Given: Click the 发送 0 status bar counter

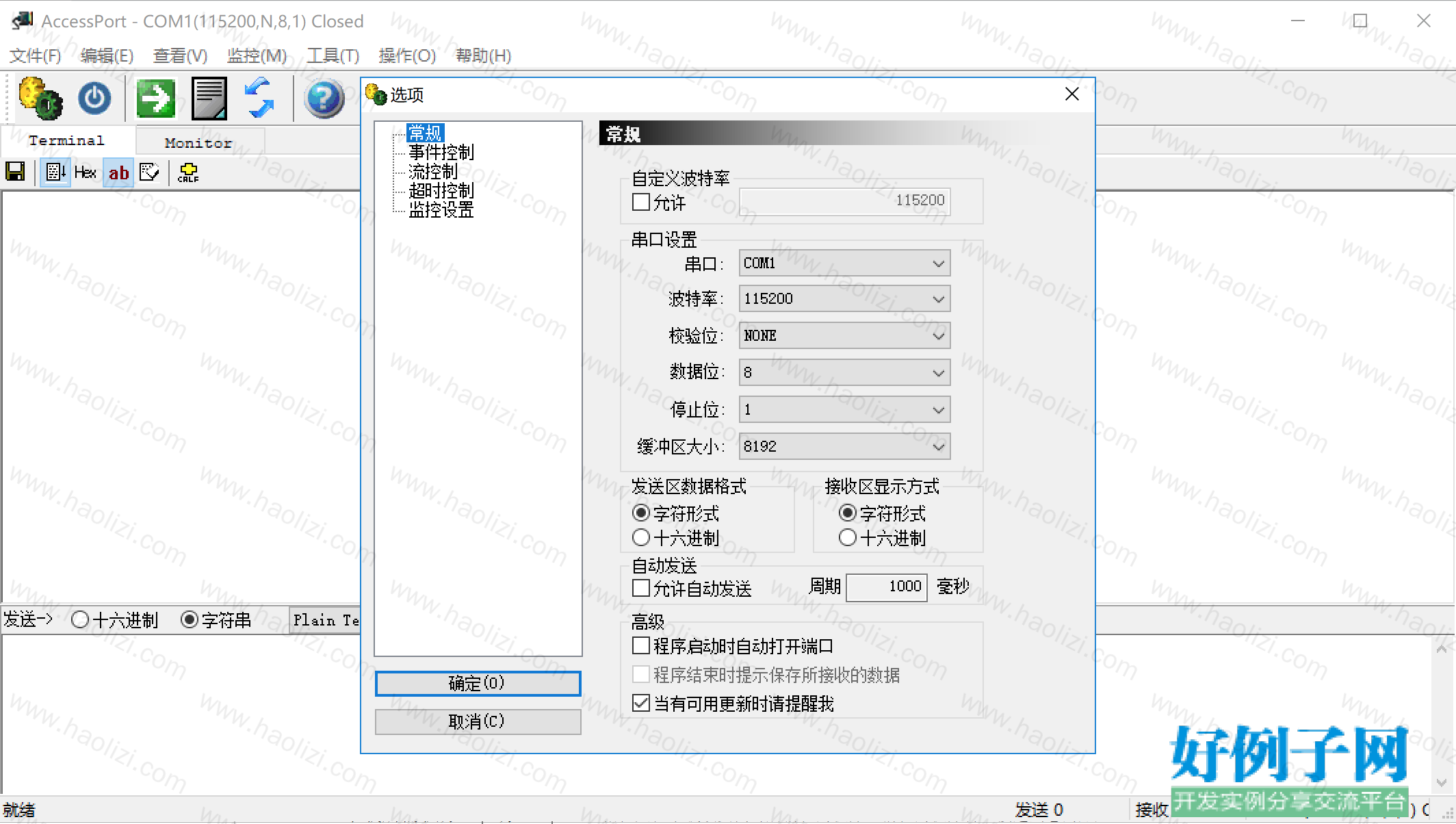Looking at the screenshot, I should pyautogui.click(x=1039, y=810).
